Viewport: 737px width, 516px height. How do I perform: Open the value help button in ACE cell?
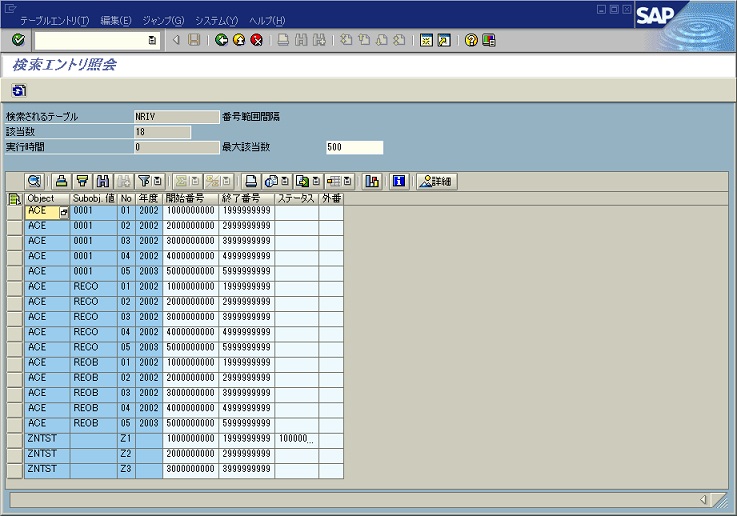coord(65,213)
